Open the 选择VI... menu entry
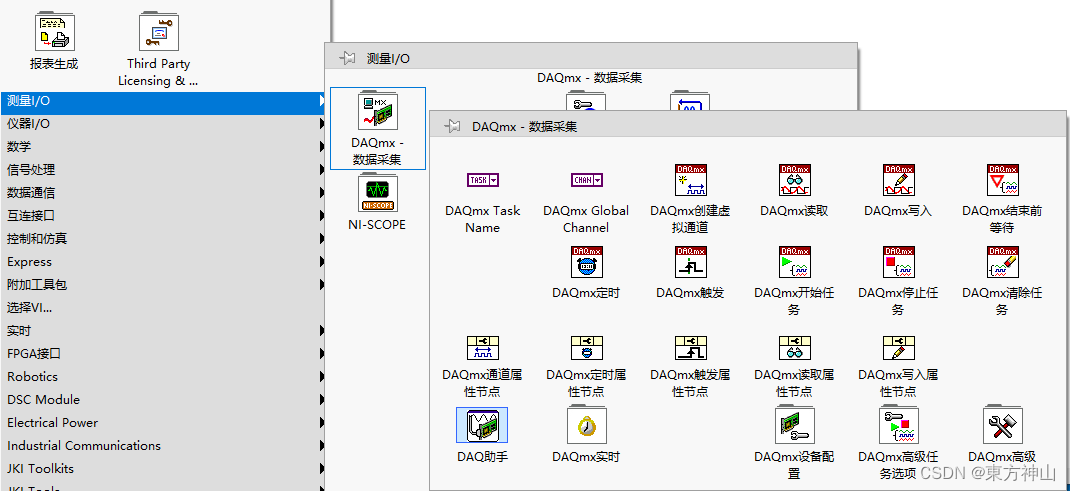 pos(164,308)
